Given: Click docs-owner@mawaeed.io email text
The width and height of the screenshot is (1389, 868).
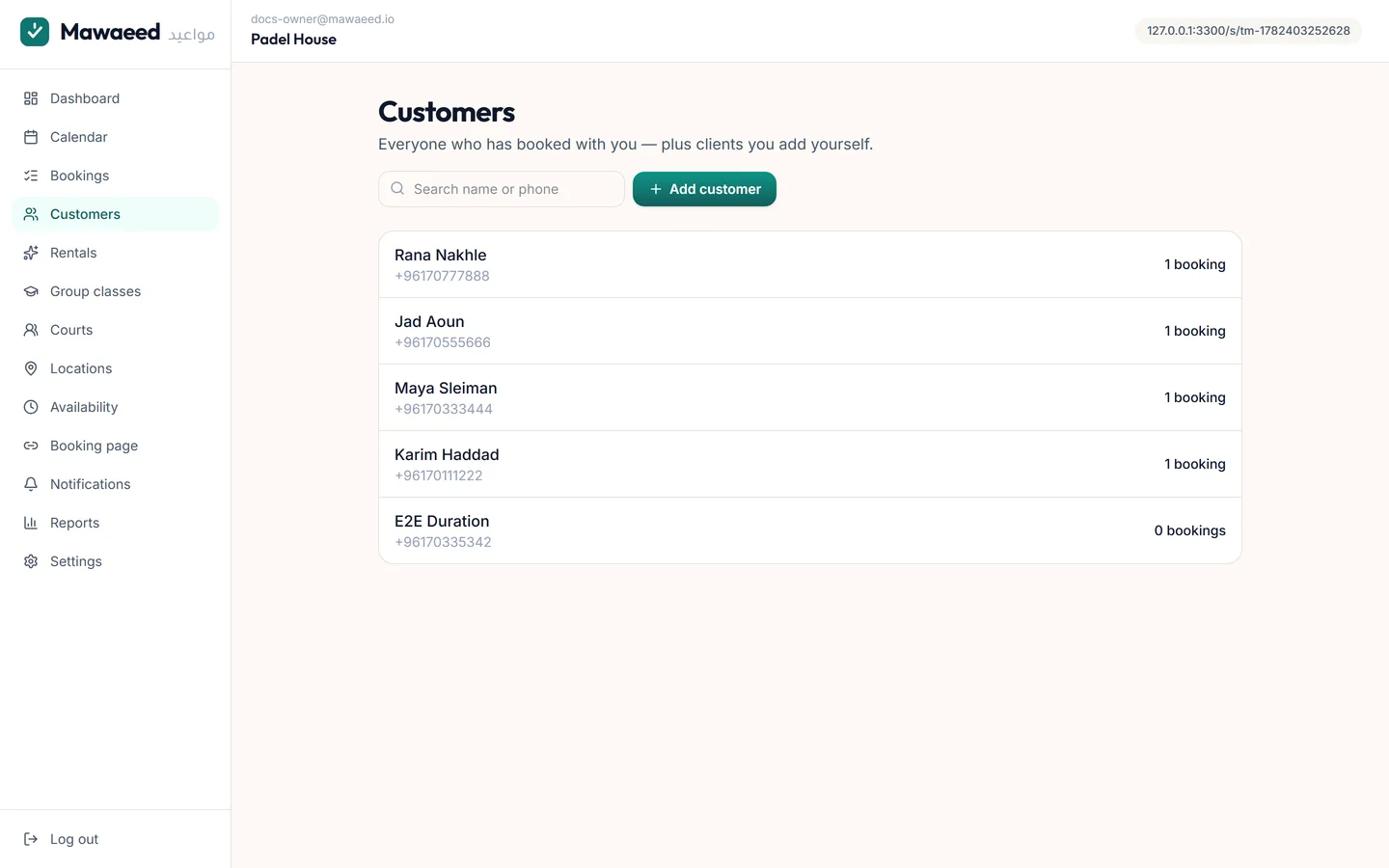Looking at the screenshot, I should [322, 19].
